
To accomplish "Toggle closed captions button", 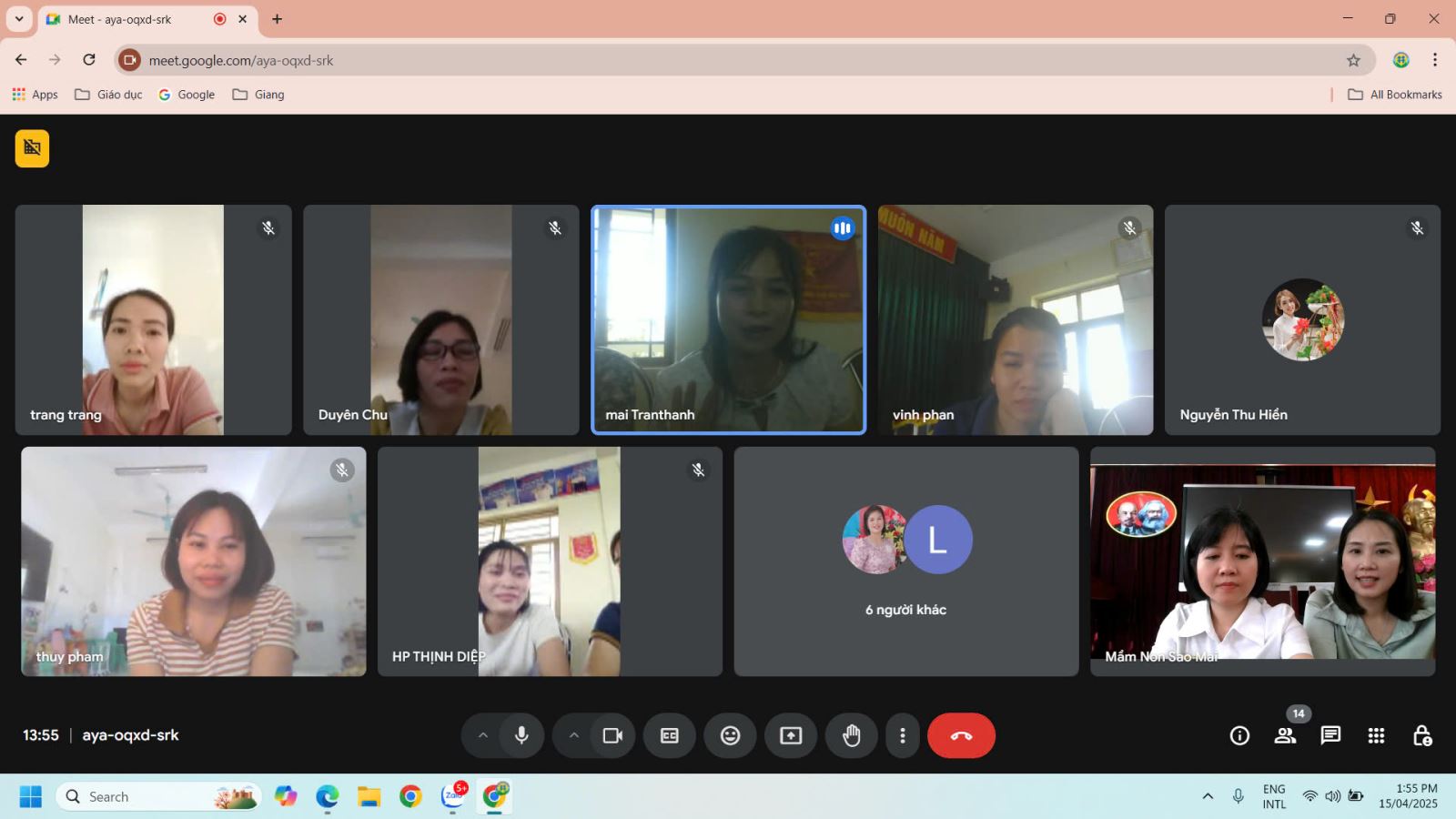I will coord(670,735).
